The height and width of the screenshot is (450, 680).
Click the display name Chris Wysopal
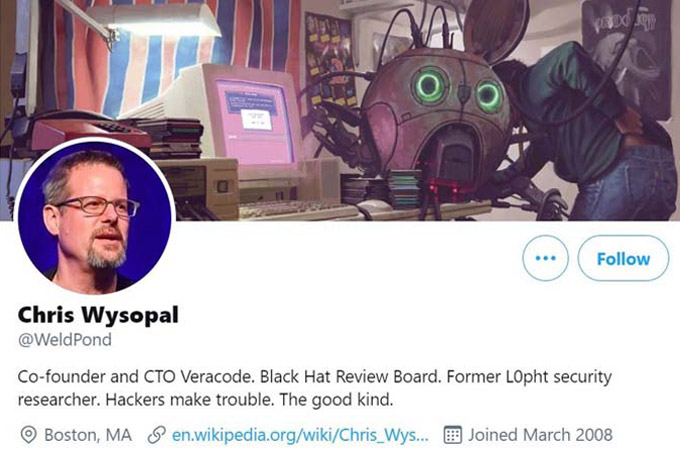98,315
